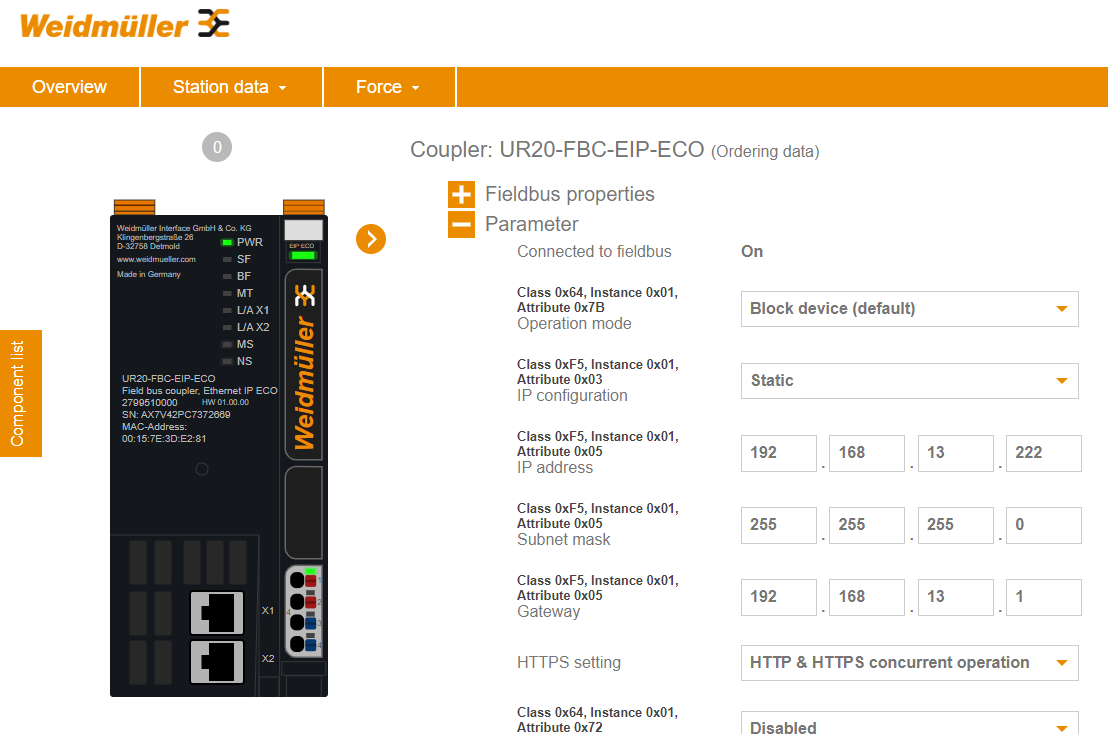Click the Connected to fieldbus On value
The height and width of the screenshot is (734, 1108).
point(752,251)
